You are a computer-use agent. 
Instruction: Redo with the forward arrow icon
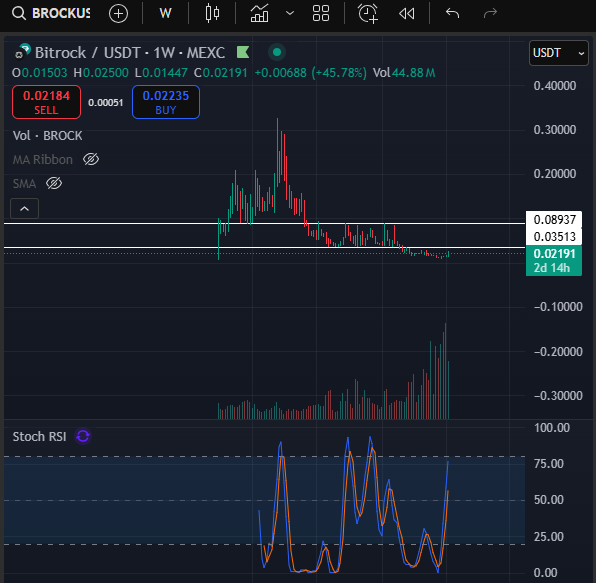tap(490, 13)
